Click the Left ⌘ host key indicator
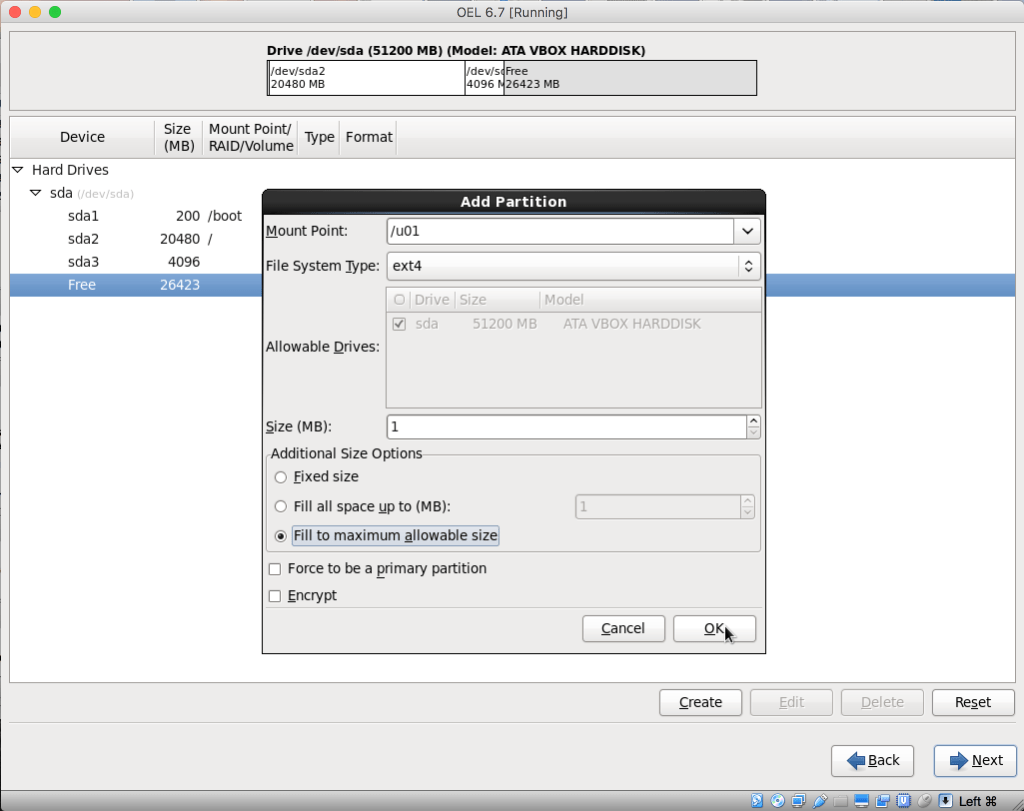 [978, 801]
